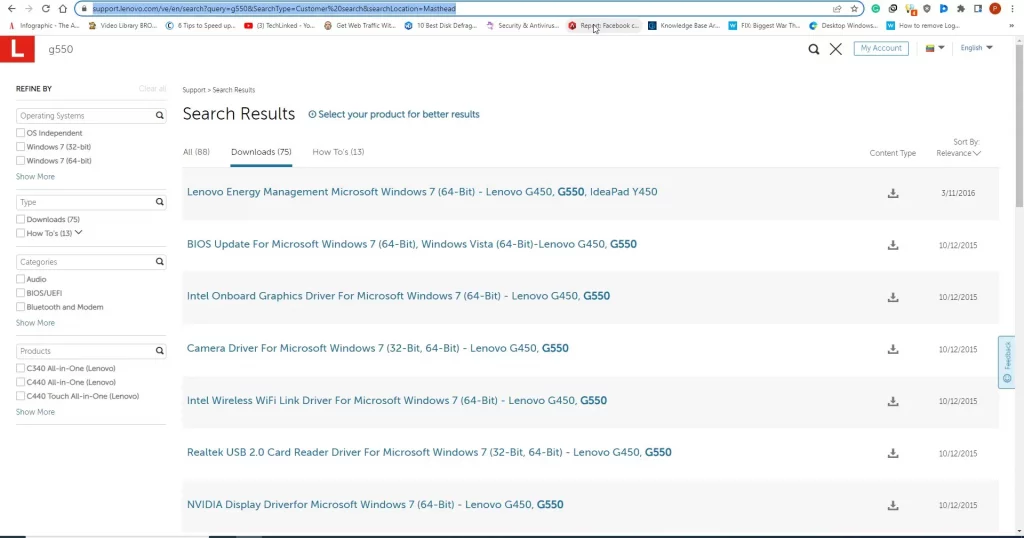The width and height of the screenshot is (1024, 538).
Task: Check the How To's (13) type filter
Action: pyautogui.click(x=20, y=233)
